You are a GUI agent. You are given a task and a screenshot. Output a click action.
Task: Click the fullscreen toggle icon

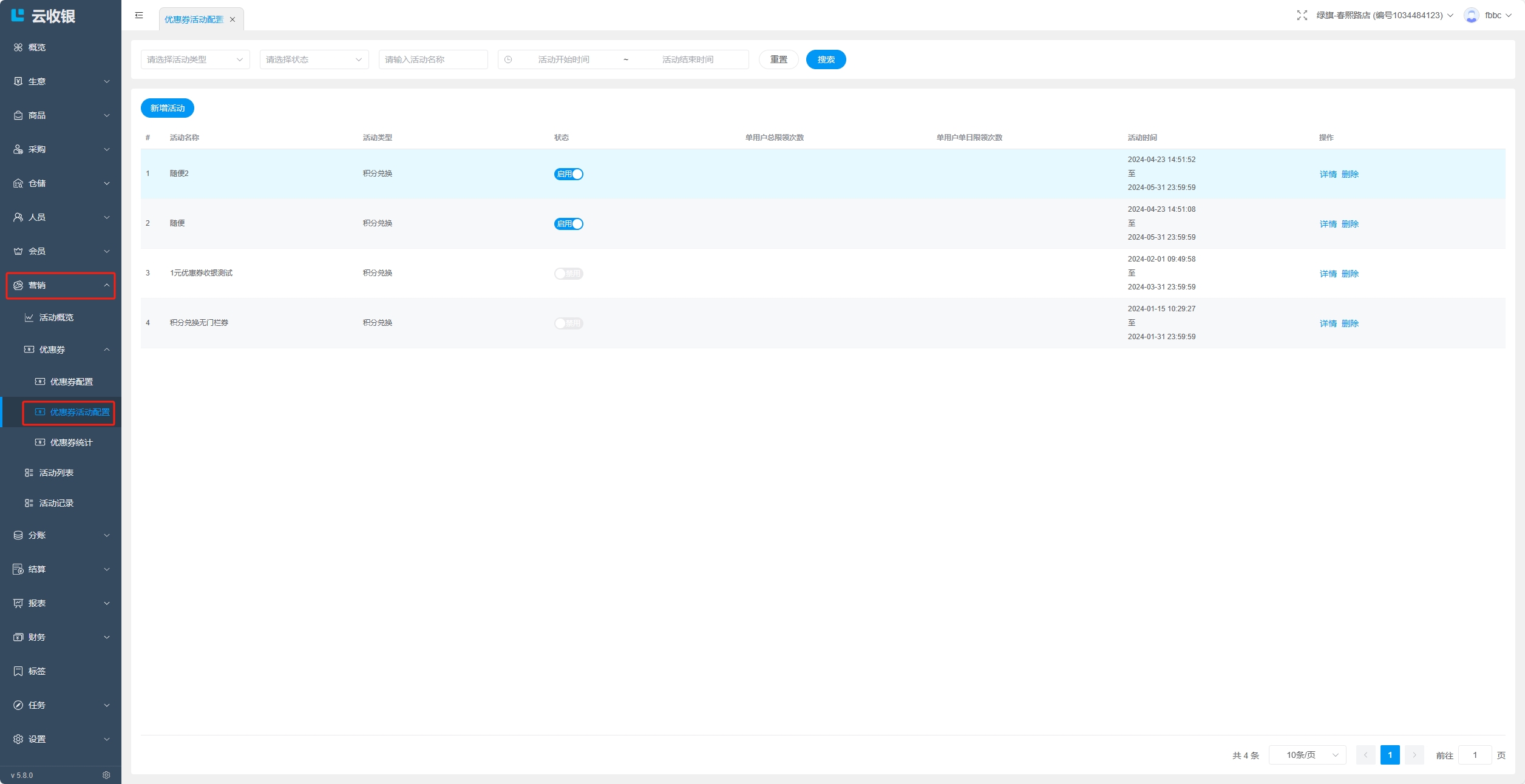tap(1302, 15)
